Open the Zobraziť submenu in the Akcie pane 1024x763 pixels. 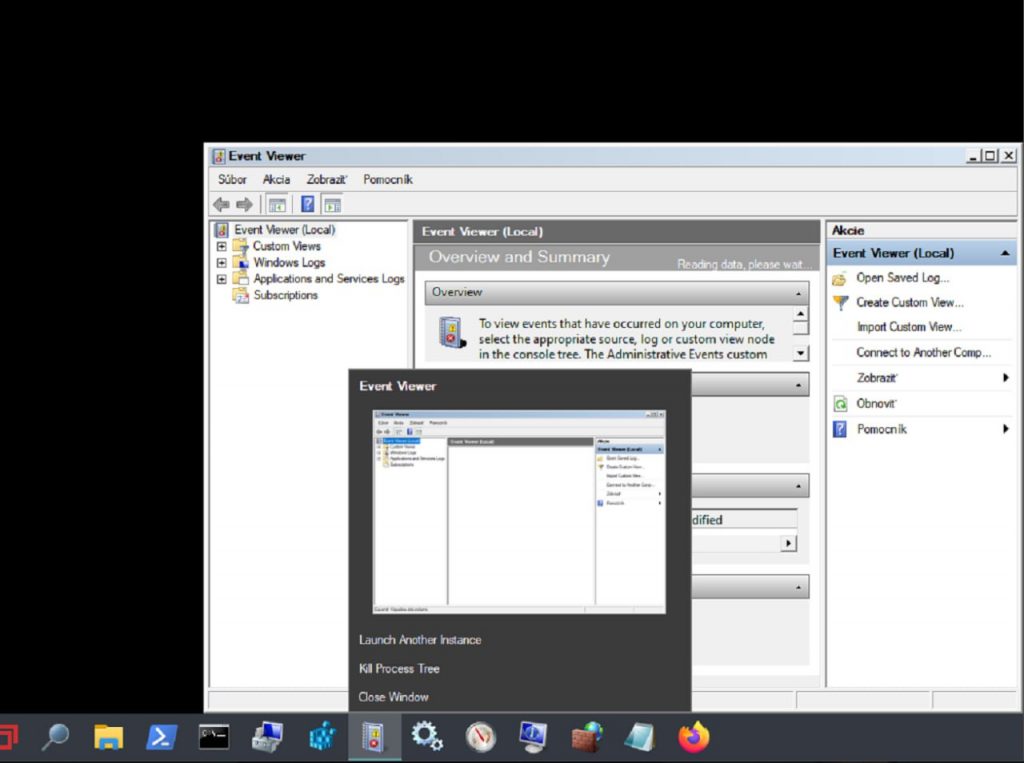click(x=921, y=378)
